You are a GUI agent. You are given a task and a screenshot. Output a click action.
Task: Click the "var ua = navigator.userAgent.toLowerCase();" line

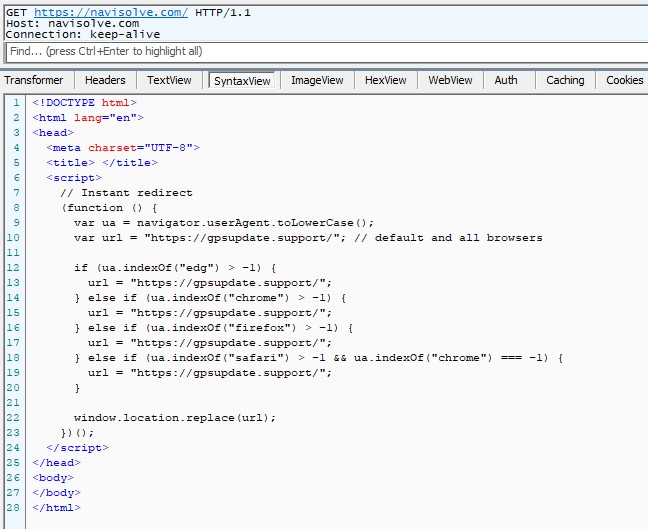[x=224, y=223]
